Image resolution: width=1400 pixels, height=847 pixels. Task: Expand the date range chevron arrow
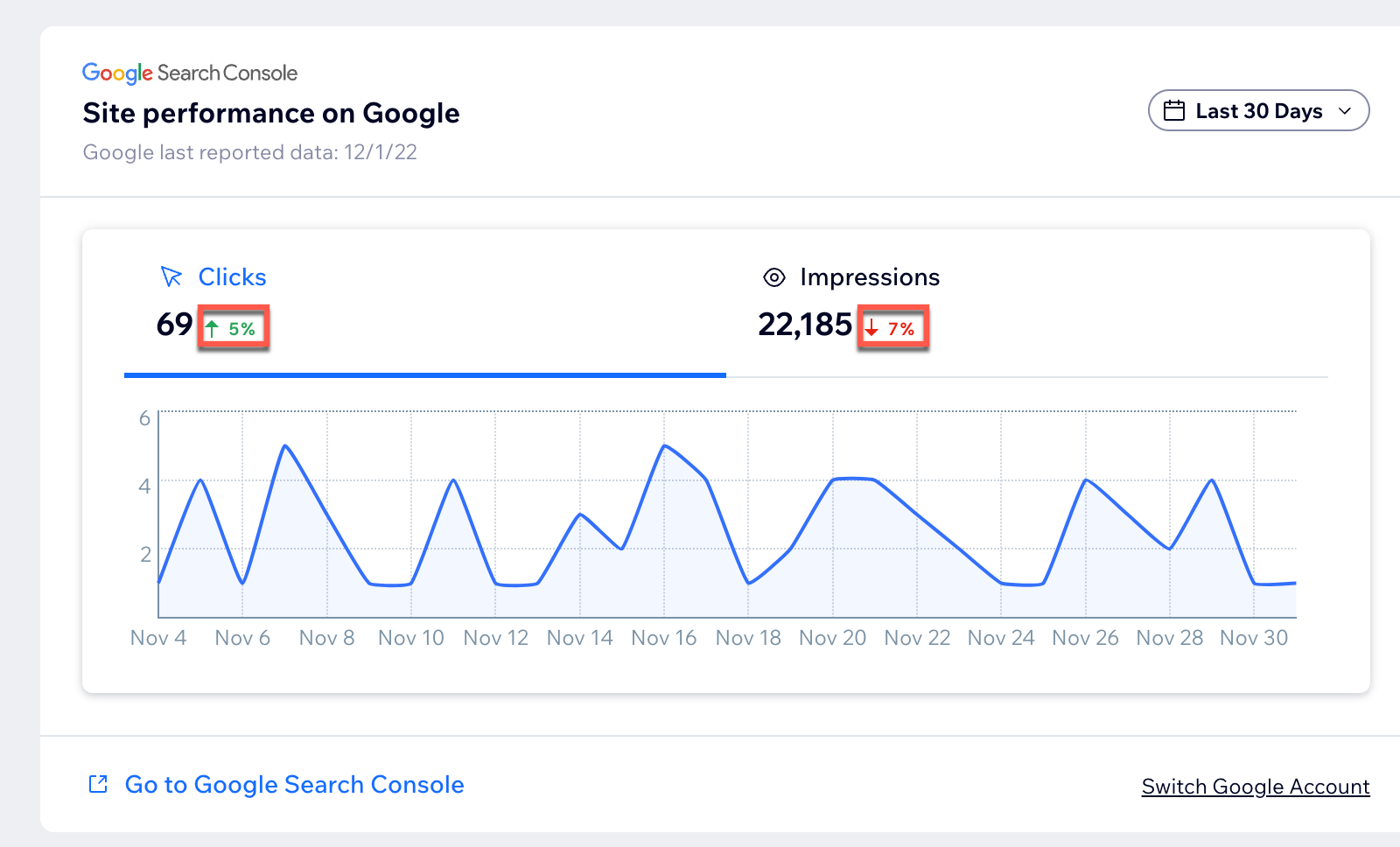tap(1345, 111)
